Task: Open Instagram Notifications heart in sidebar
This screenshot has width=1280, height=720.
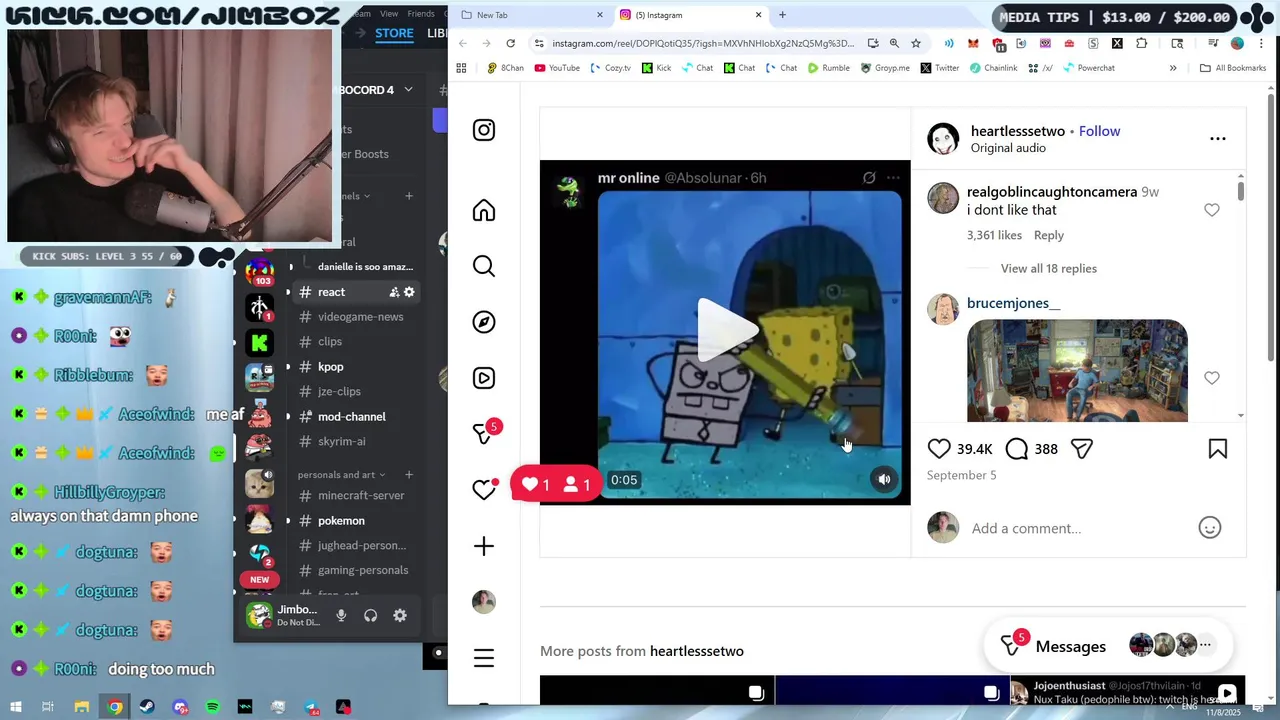Action: pos(484,490)
